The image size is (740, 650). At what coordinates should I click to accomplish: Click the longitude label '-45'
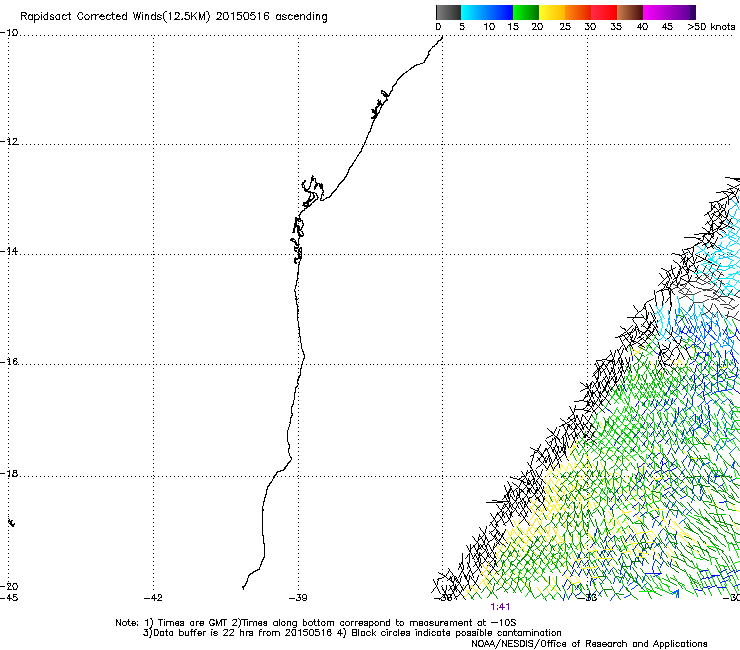click(9, 598)
